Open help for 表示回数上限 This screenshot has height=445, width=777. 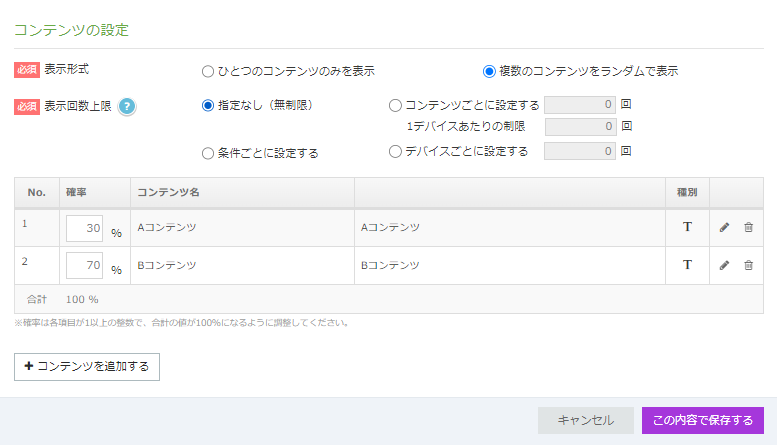(127, 106)
